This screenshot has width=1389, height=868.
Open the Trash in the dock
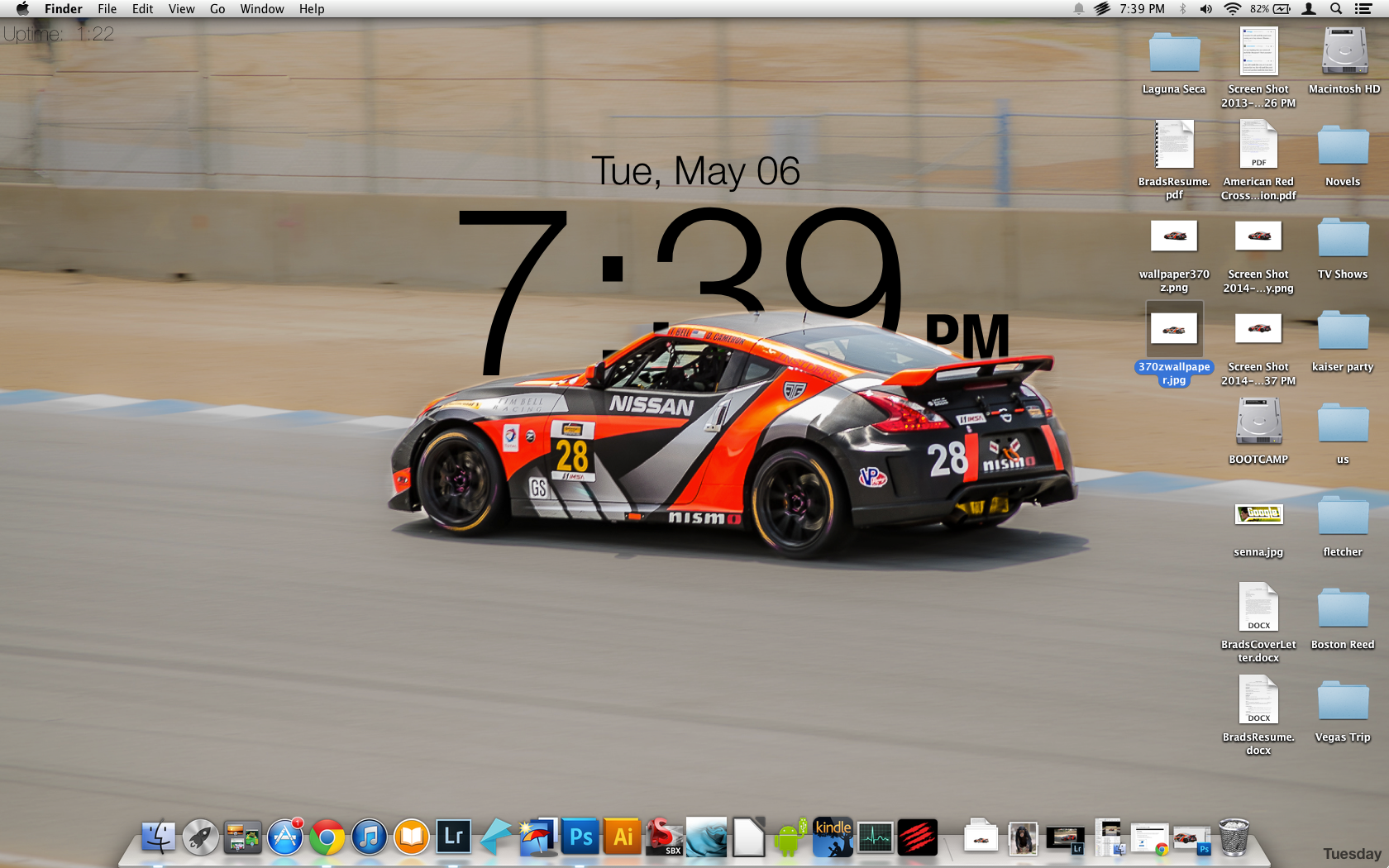[x=1234, y=837]
